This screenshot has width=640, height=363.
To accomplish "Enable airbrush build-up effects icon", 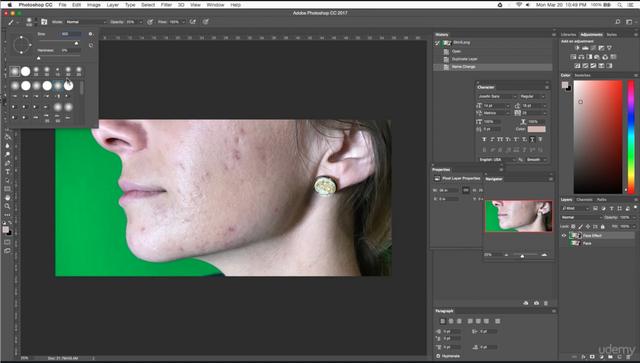I will [193, 22].
